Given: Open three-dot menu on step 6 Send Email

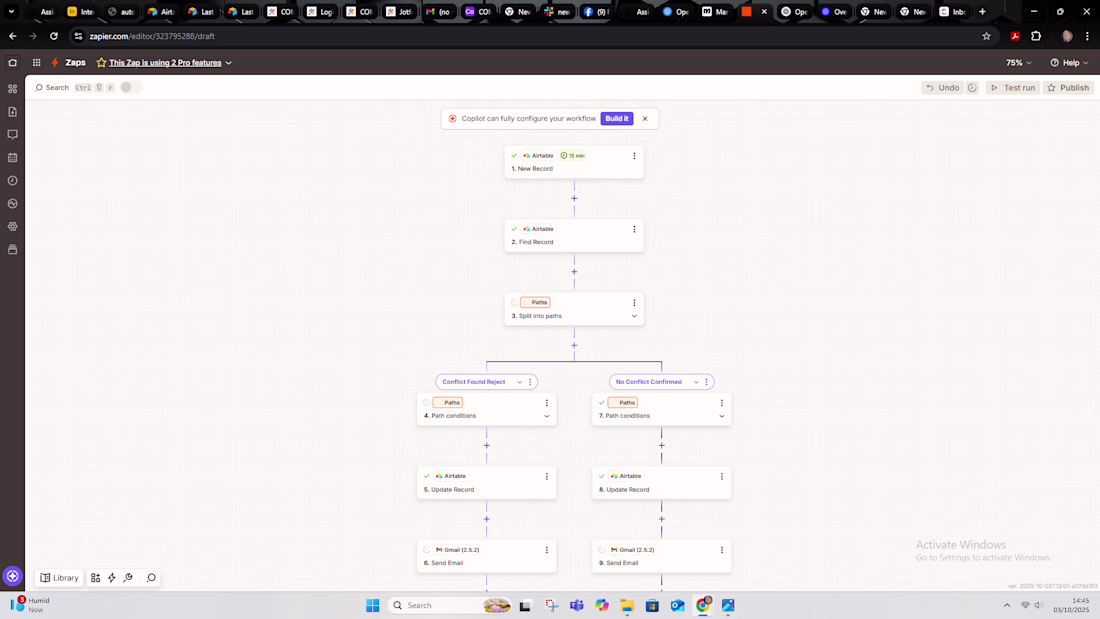Looking at the screenshot, I should [546, 550].
